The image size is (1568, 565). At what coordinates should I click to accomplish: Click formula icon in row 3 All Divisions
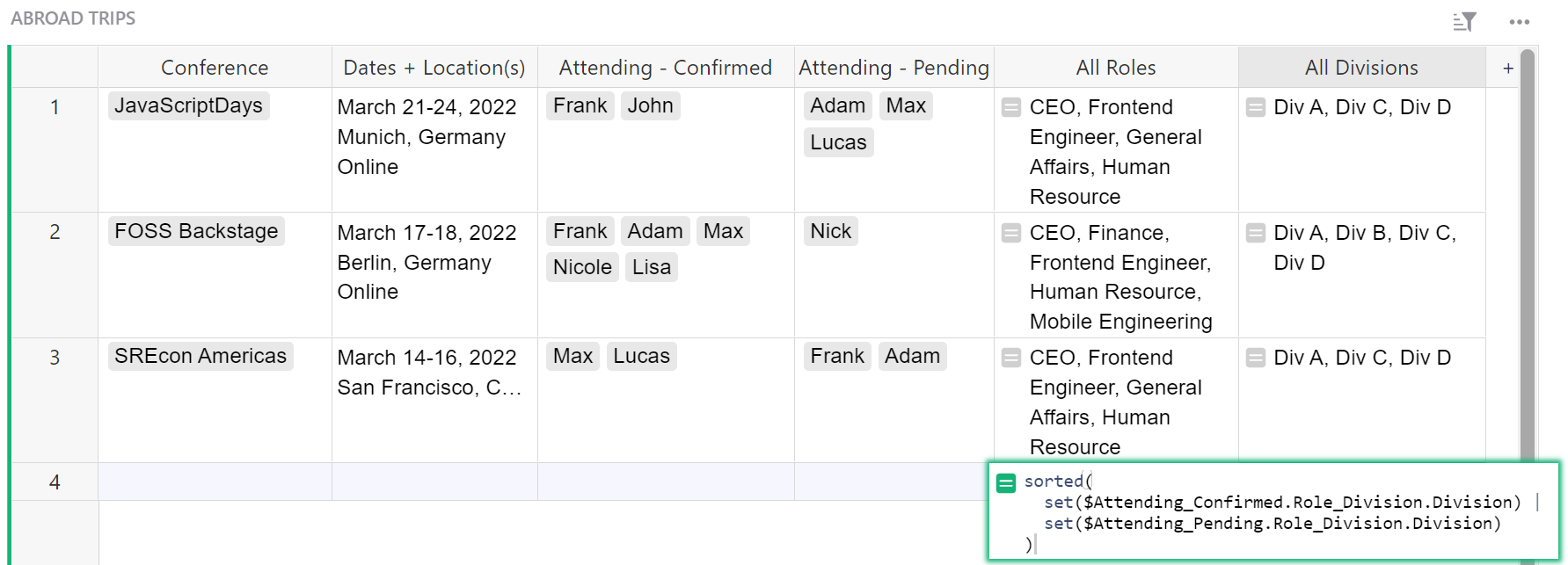click(x=1256, y=359)
